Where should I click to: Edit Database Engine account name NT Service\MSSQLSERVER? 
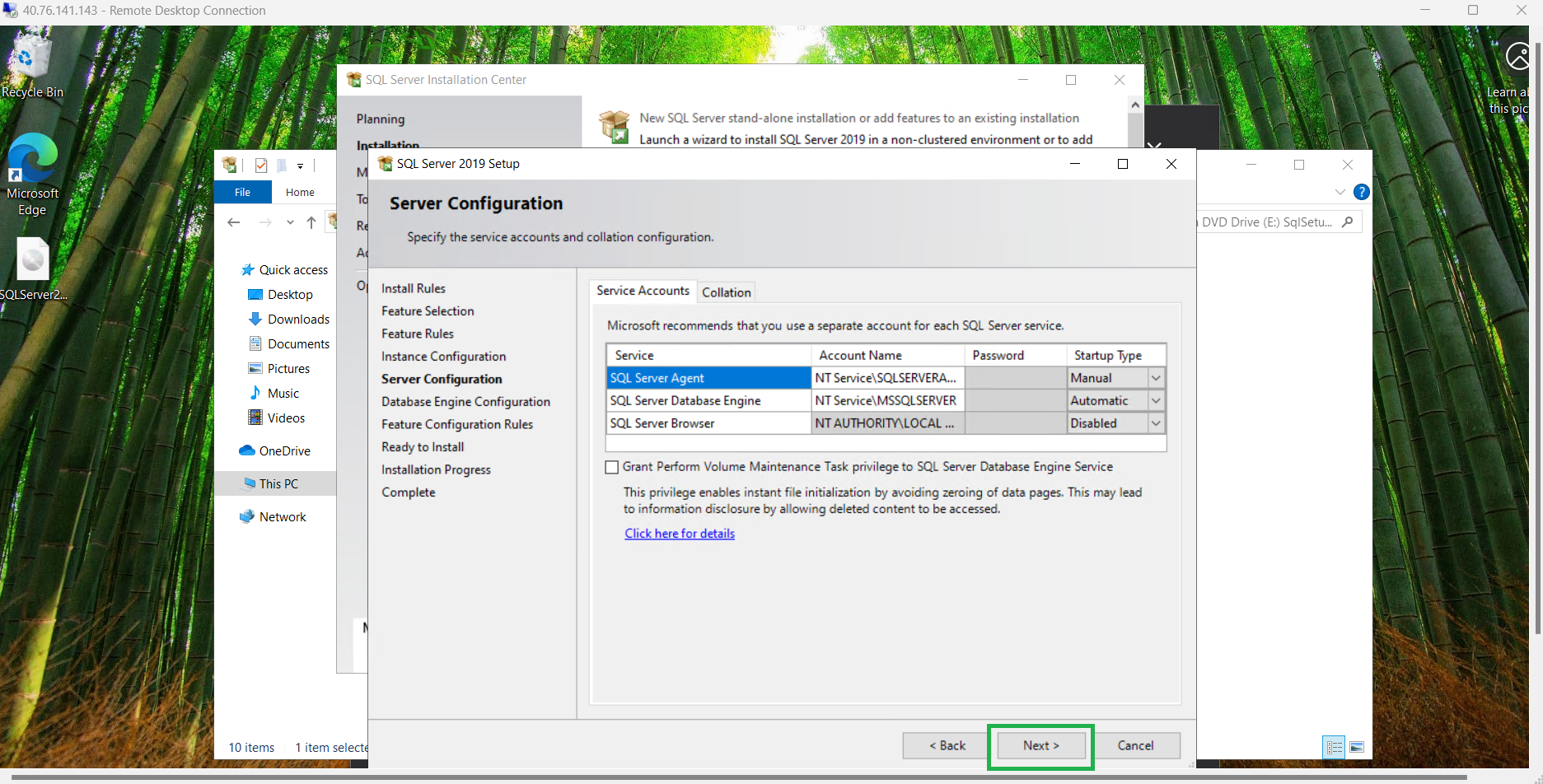pos(888,401)
